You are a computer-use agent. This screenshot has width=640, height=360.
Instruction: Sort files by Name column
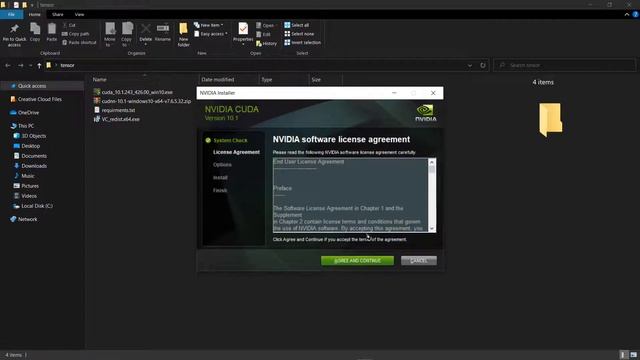(100, 80)
